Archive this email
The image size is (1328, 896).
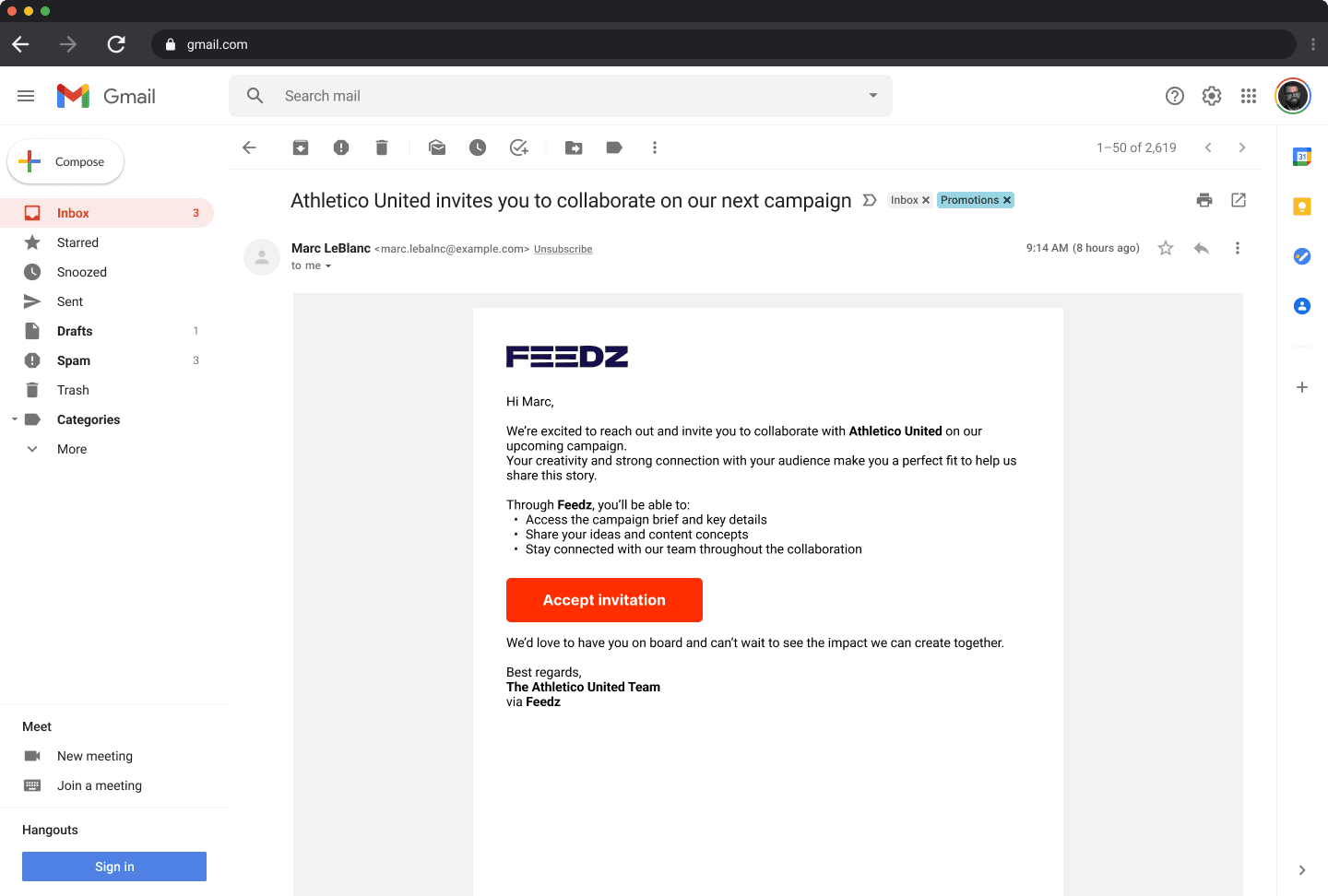[x=301, y=147]
